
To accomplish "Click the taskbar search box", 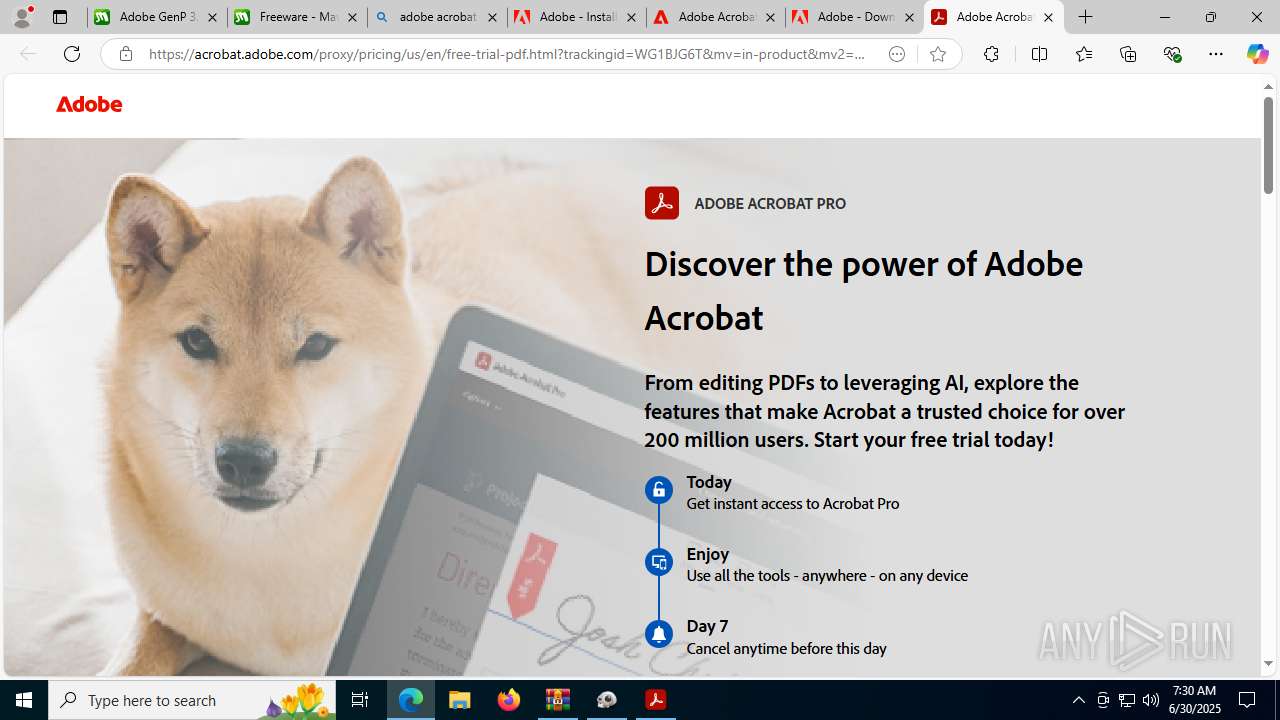I will [192, 700].
